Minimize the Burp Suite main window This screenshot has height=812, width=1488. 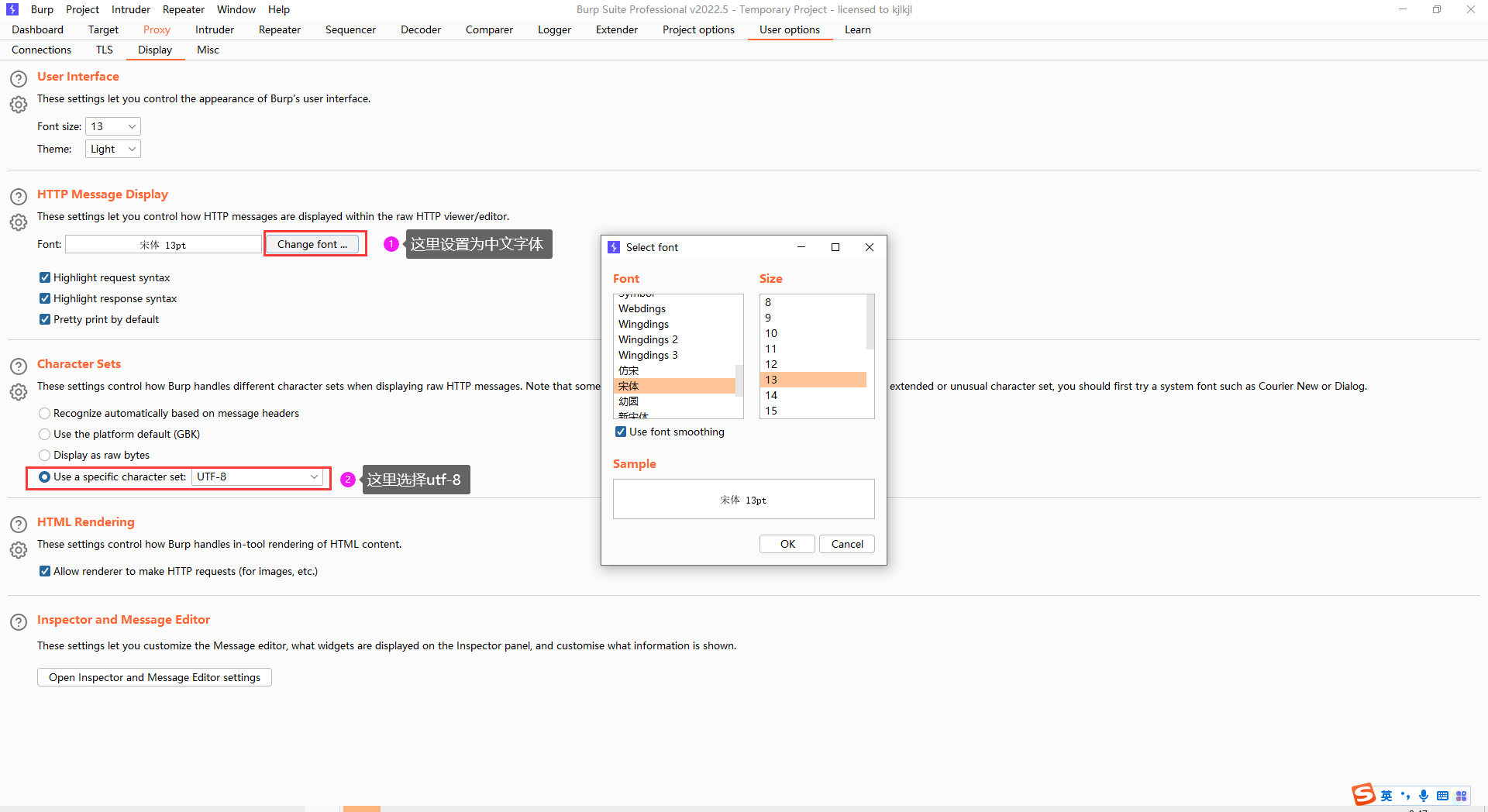tap(1403, 9)
